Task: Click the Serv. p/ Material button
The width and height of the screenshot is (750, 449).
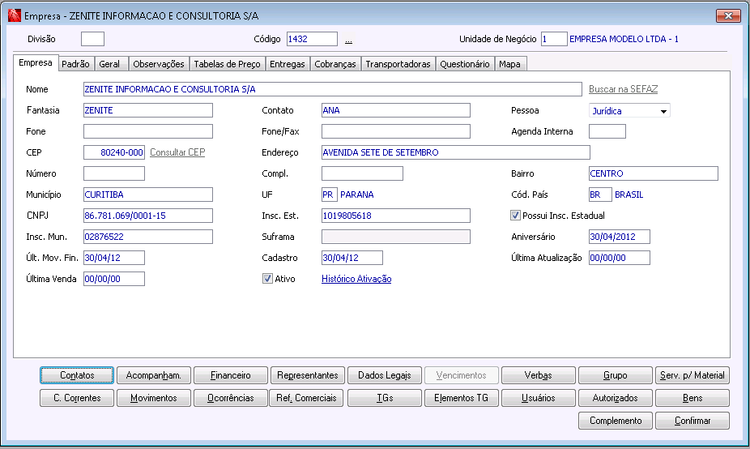Action: click(692, 375)
